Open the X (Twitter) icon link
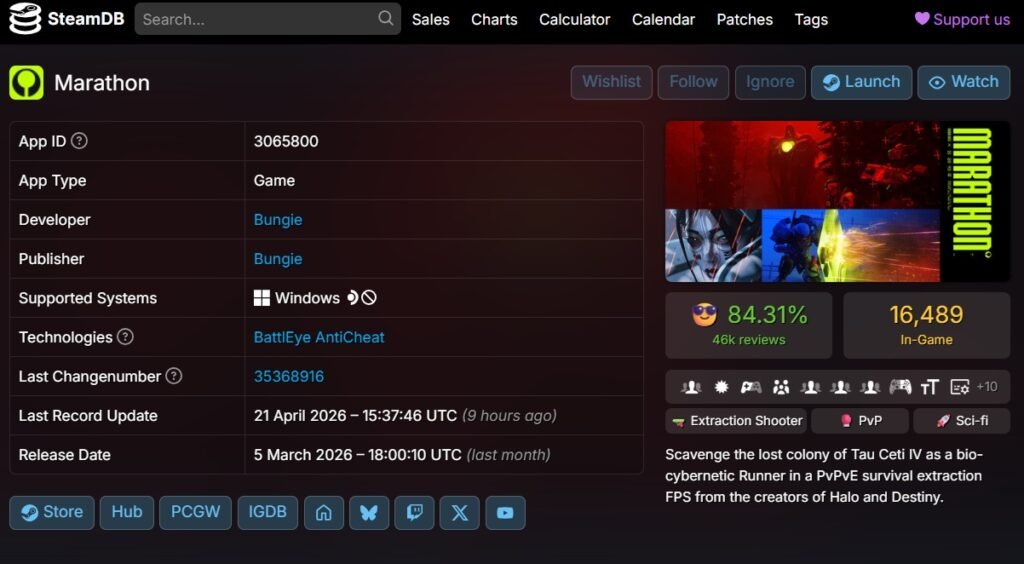Image resolution: width=1024 pixels, height=564 pixels. click(x=459, y=512)
